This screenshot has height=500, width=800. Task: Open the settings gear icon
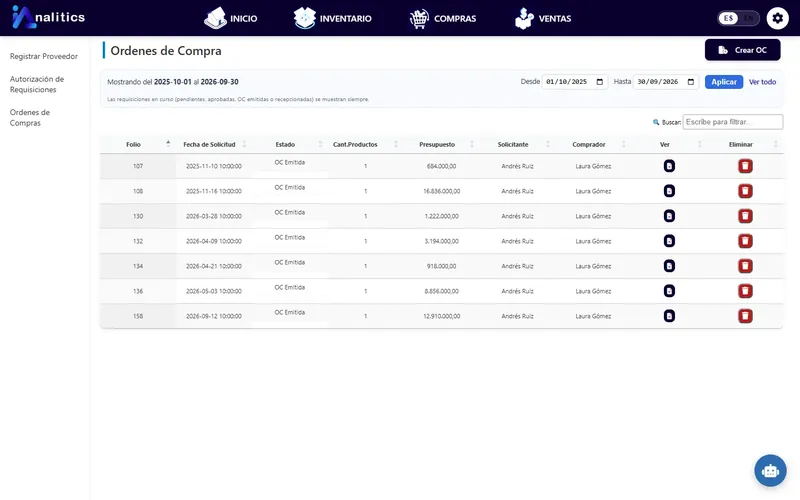(x=777, y=18)
